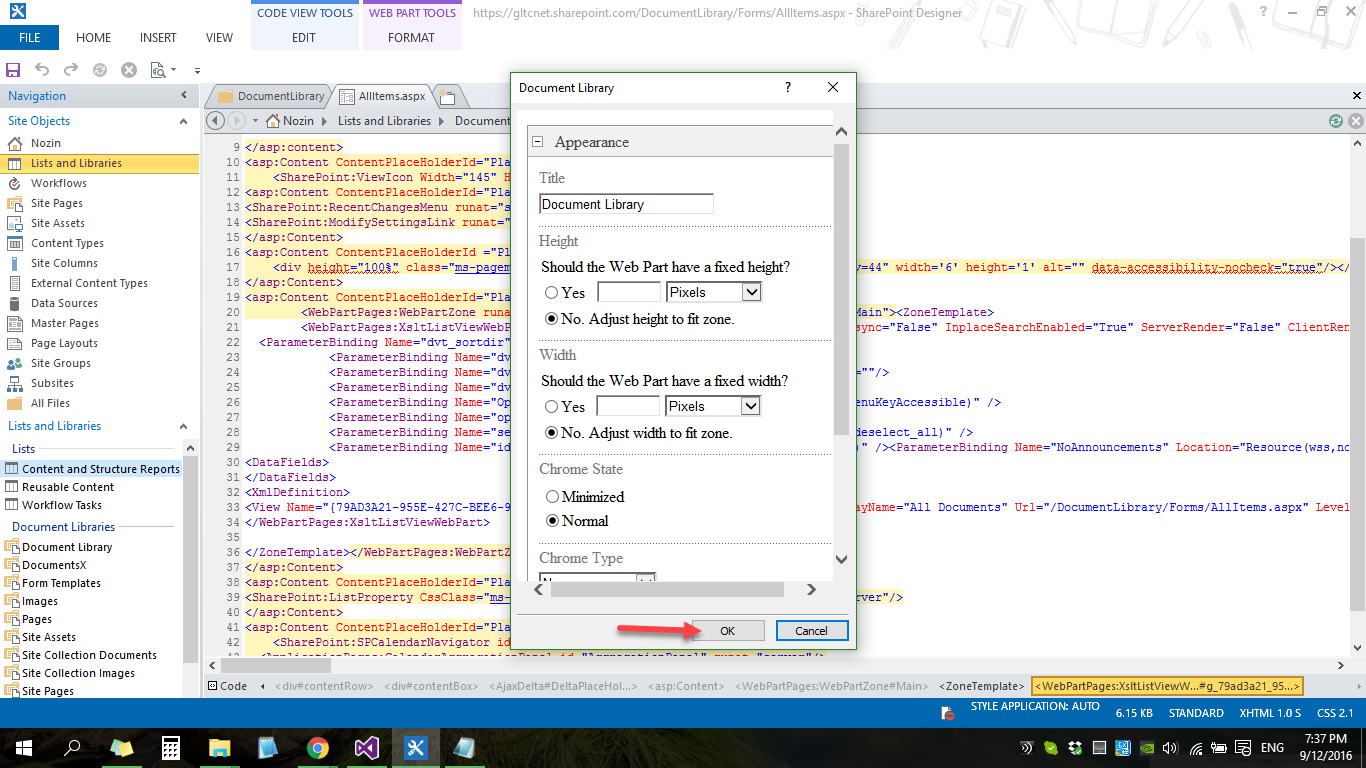The width and height of the screenshot is (1366, 768).
Task: Click the Undo arrow in quick access toolbar
Action: coord(42,70)
